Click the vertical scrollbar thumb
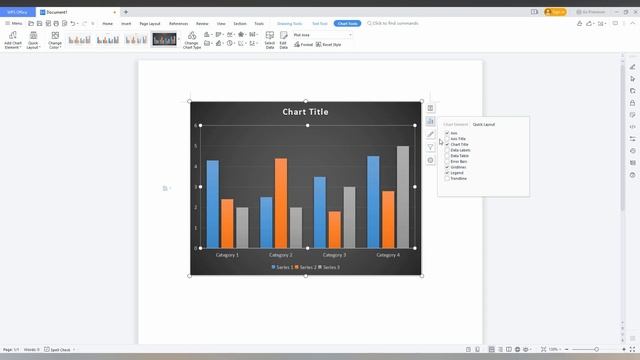Screen dimensions: 640x360 (622, 137)
